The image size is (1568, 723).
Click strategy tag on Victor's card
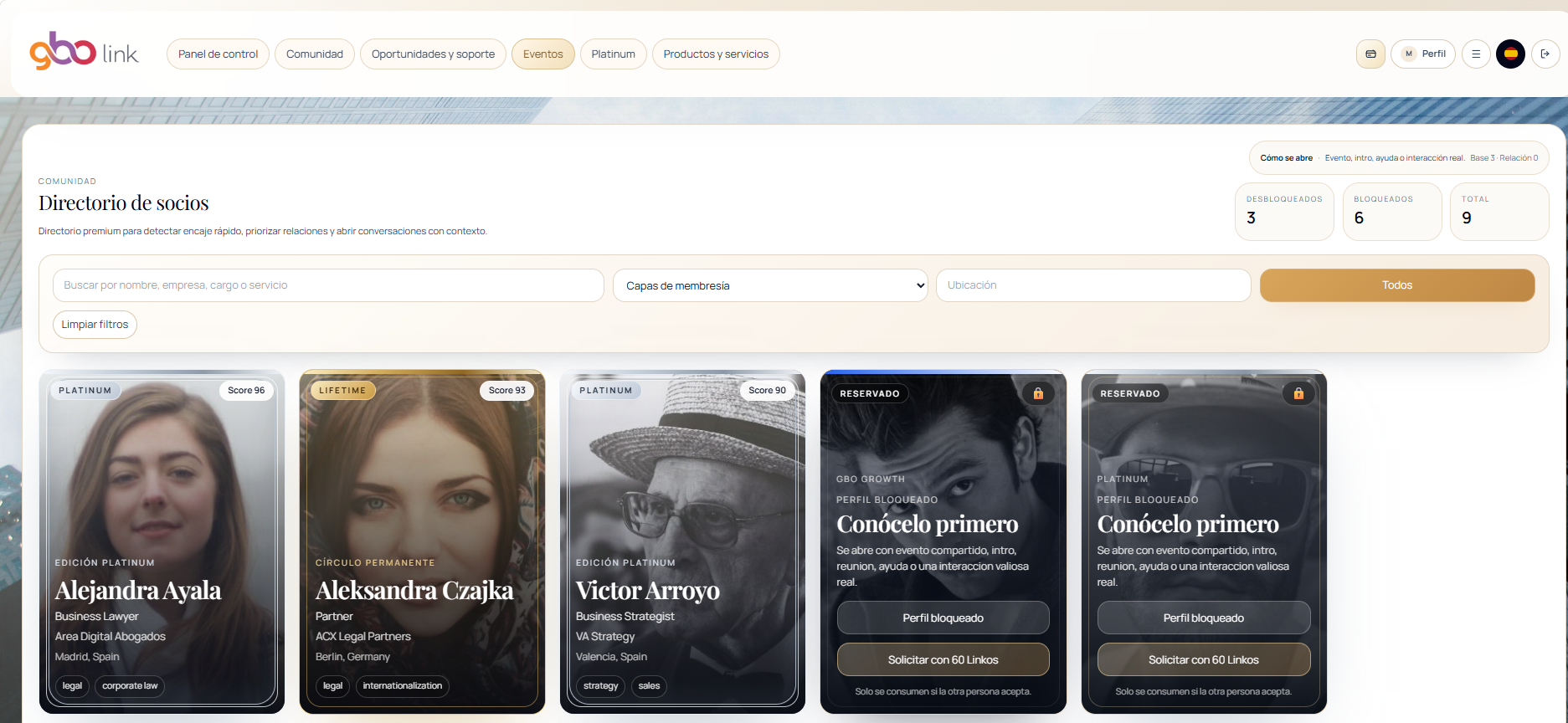click(x=601, y=686)
